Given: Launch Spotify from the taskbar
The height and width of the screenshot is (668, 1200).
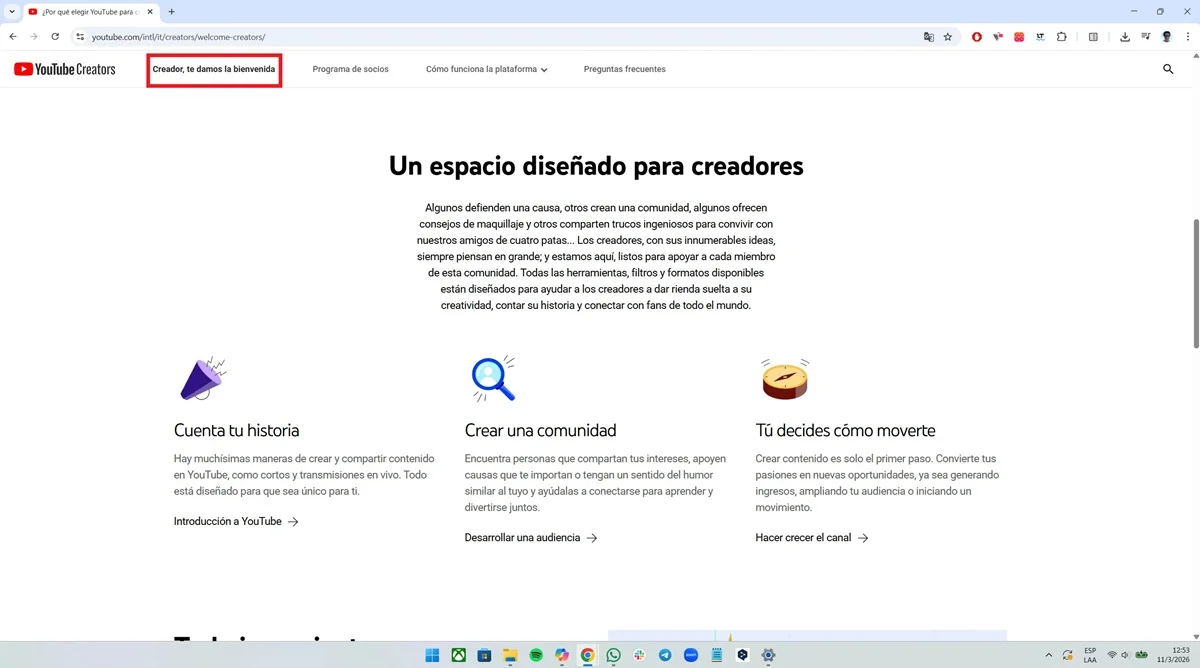Looking at the screenshot, I should 536,655.
